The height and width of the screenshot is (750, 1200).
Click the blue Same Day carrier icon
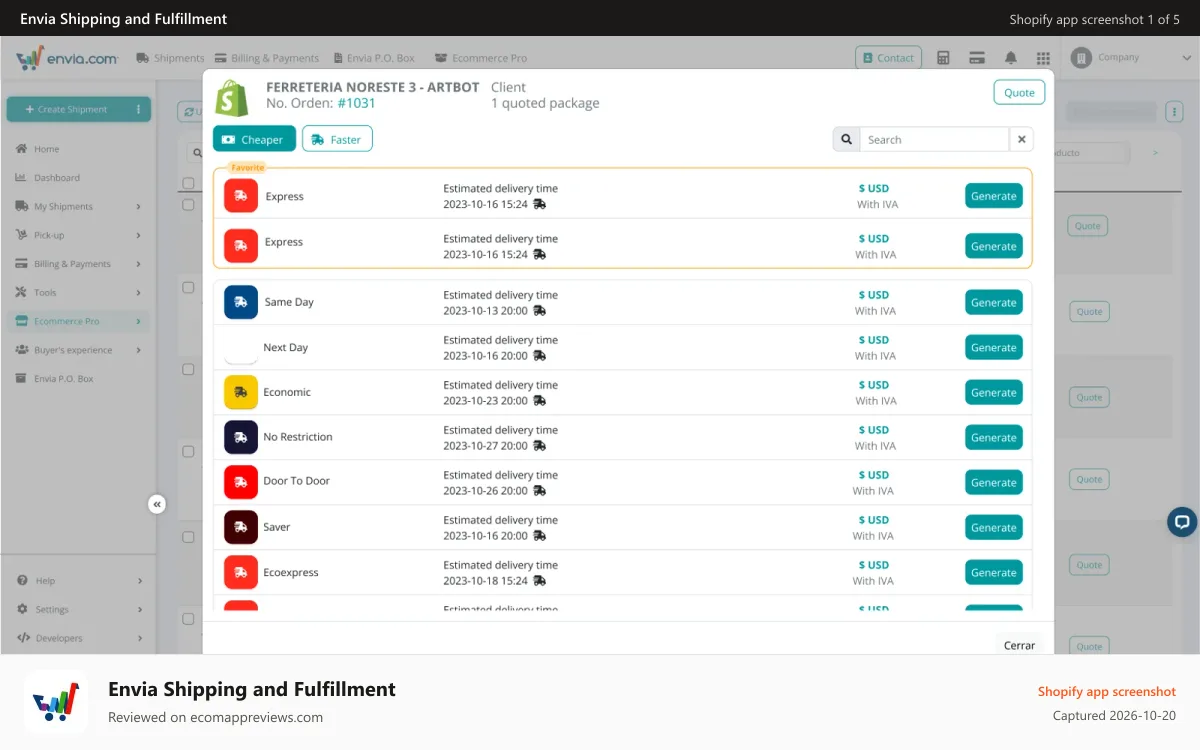point(241,302)
